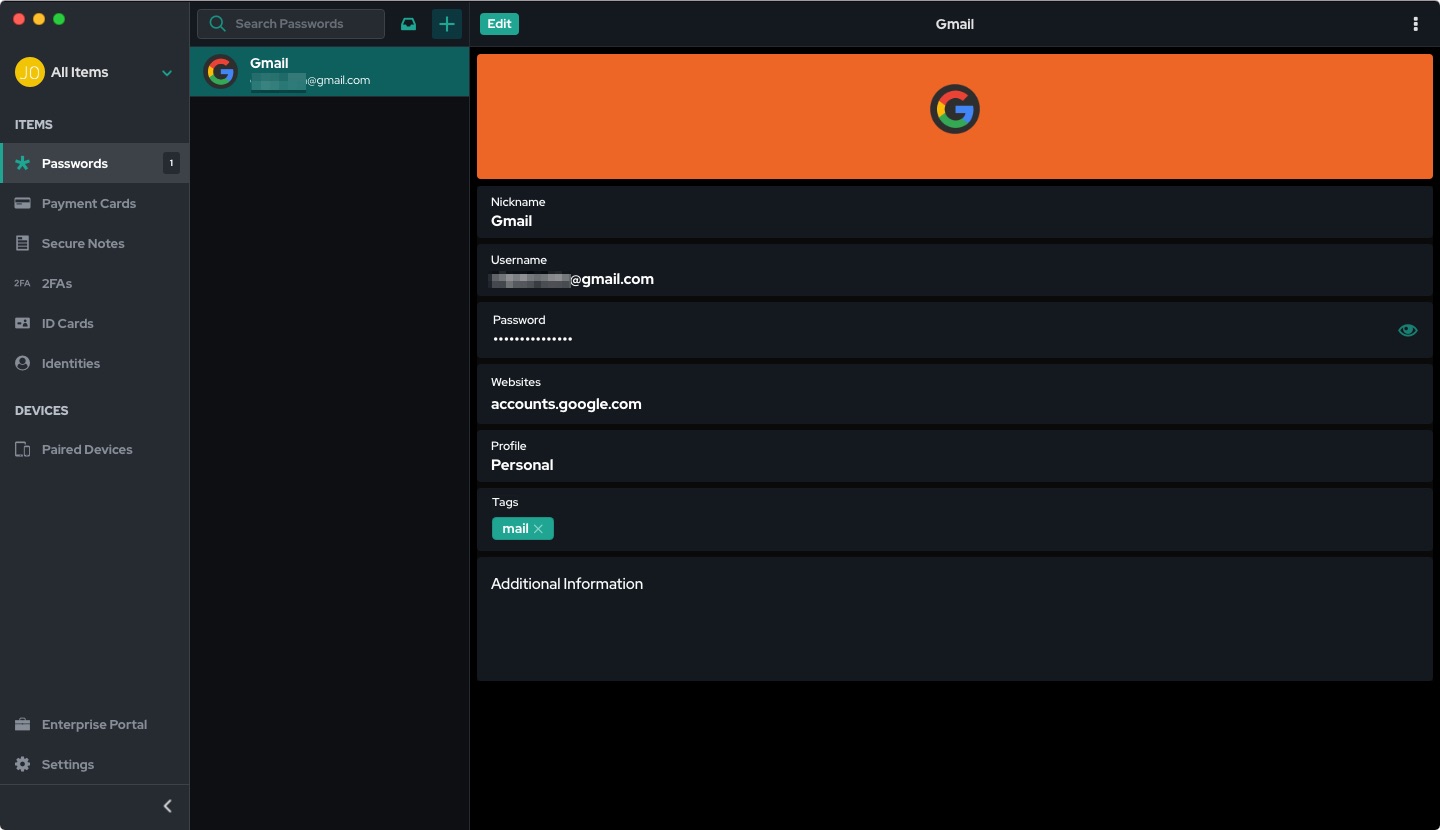Open Paired Devices
The image size is (1440, 830).
pyautogui.click(x=95, y=449)
